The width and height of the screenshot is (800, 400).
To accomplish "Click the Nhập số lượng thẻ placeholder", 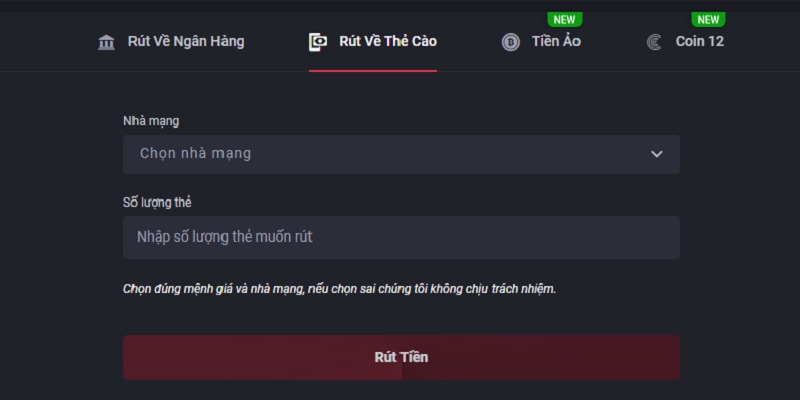I will 231,237.
